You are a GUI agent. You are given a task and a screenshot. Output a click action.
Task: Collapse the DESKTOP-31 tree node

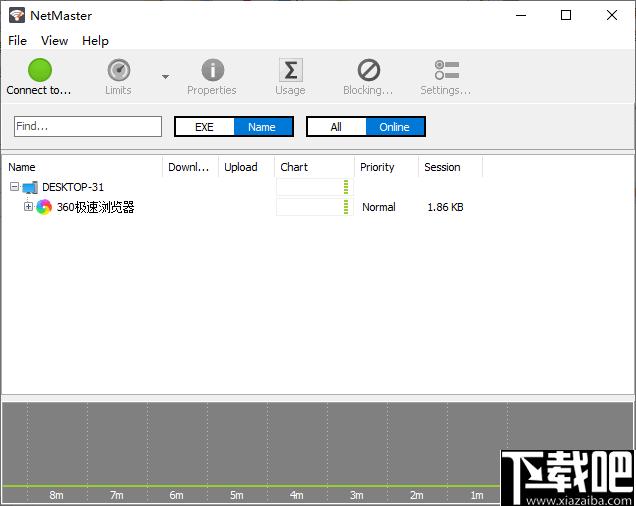tap(14, 187)
